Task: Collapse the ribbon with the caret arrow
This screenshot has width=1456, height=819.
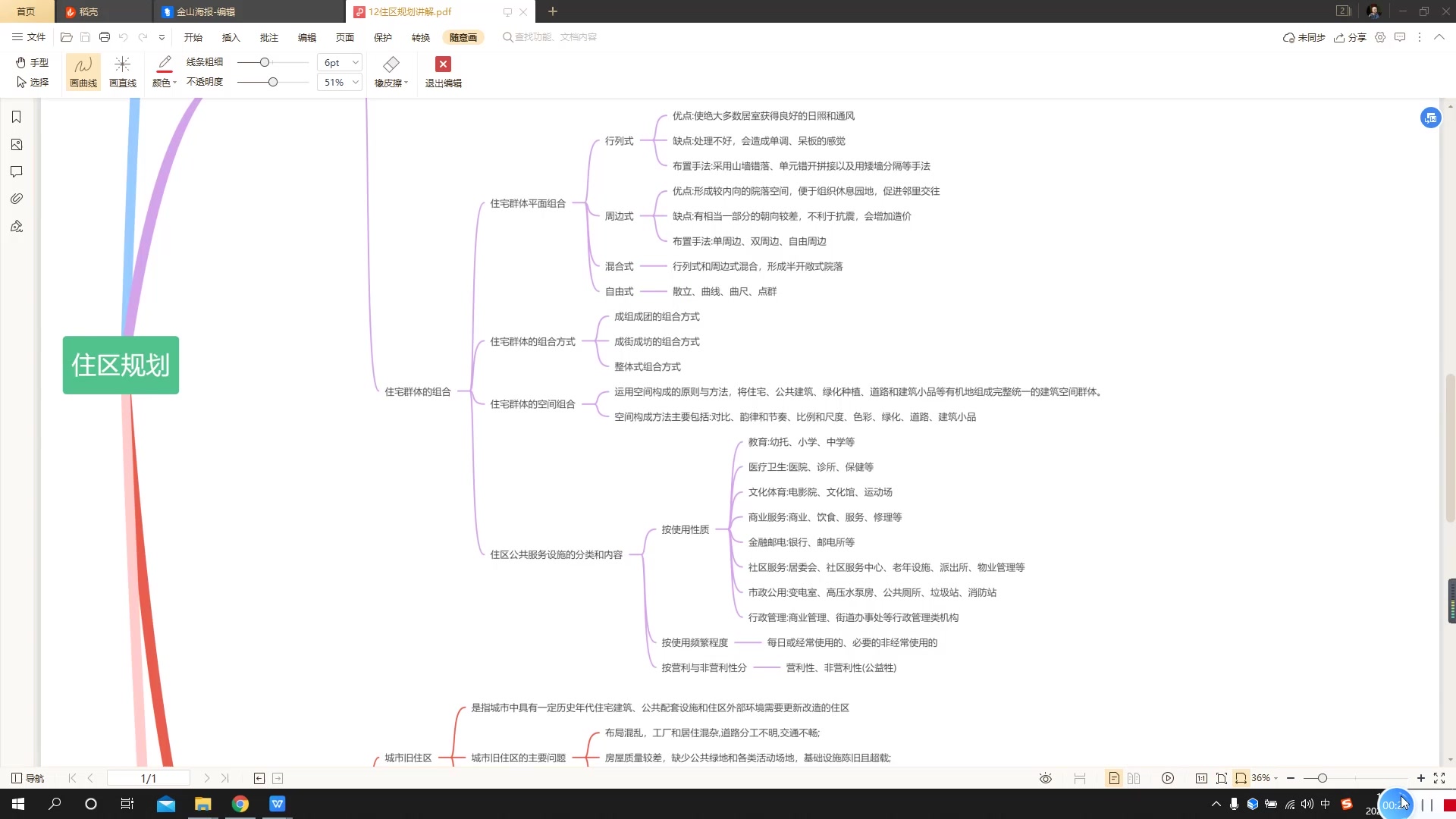Action: tap(1439, 37)
